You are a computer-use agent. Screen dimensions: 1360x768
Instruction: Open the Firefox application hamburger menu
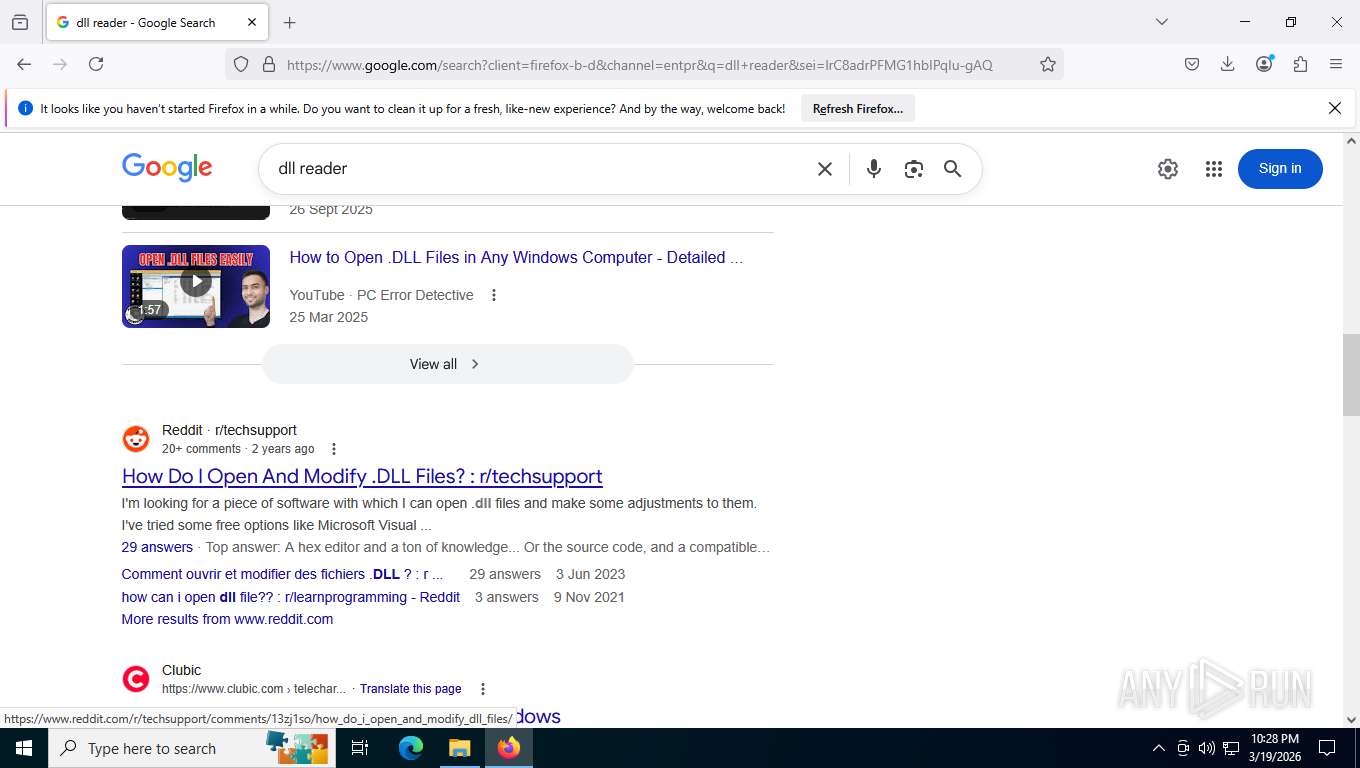[x=1336, y=64]
